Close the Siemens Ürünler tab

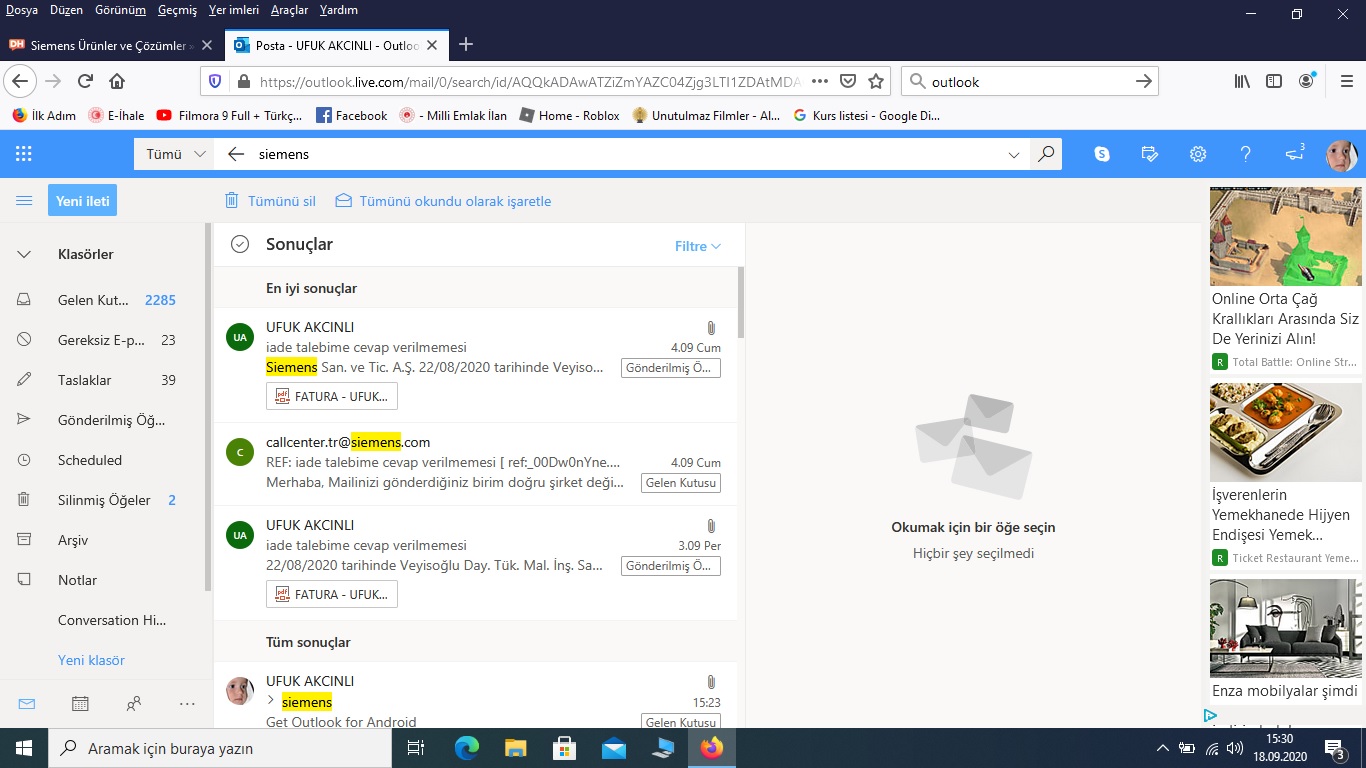206,45
